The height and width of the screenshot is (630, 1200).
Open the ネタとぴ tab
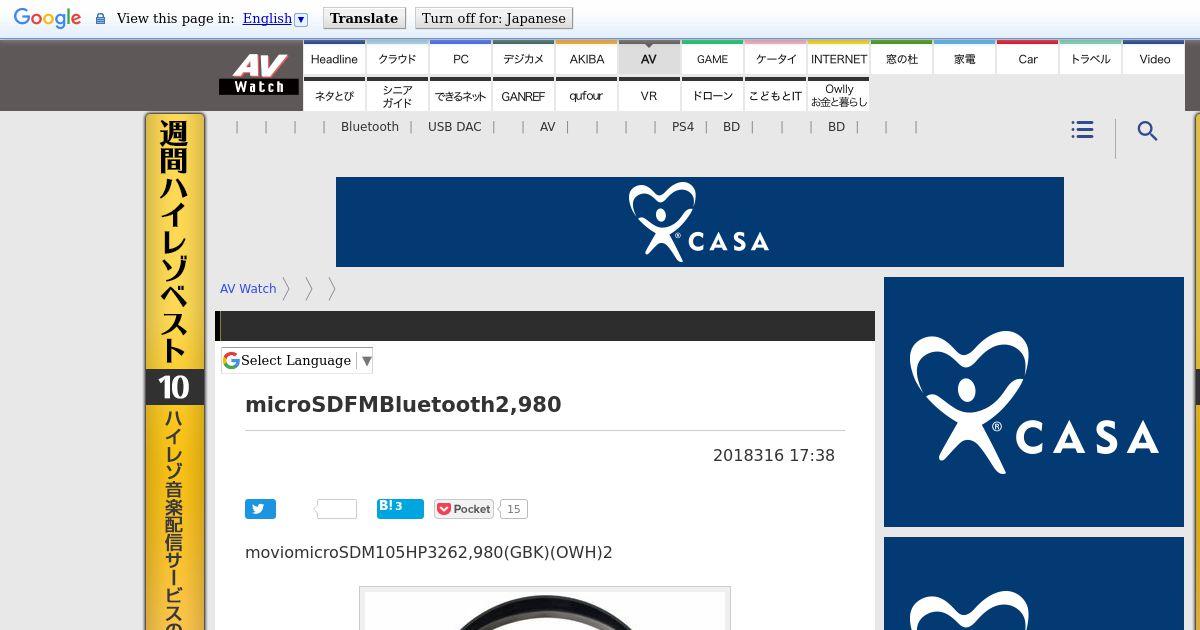(334, 95)
